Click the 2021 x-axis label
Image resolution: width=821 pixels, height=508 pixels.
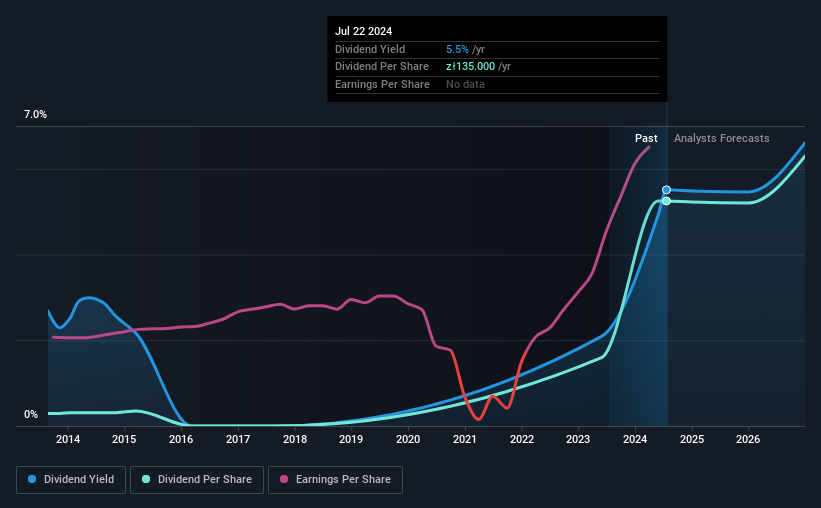(464, 439)
